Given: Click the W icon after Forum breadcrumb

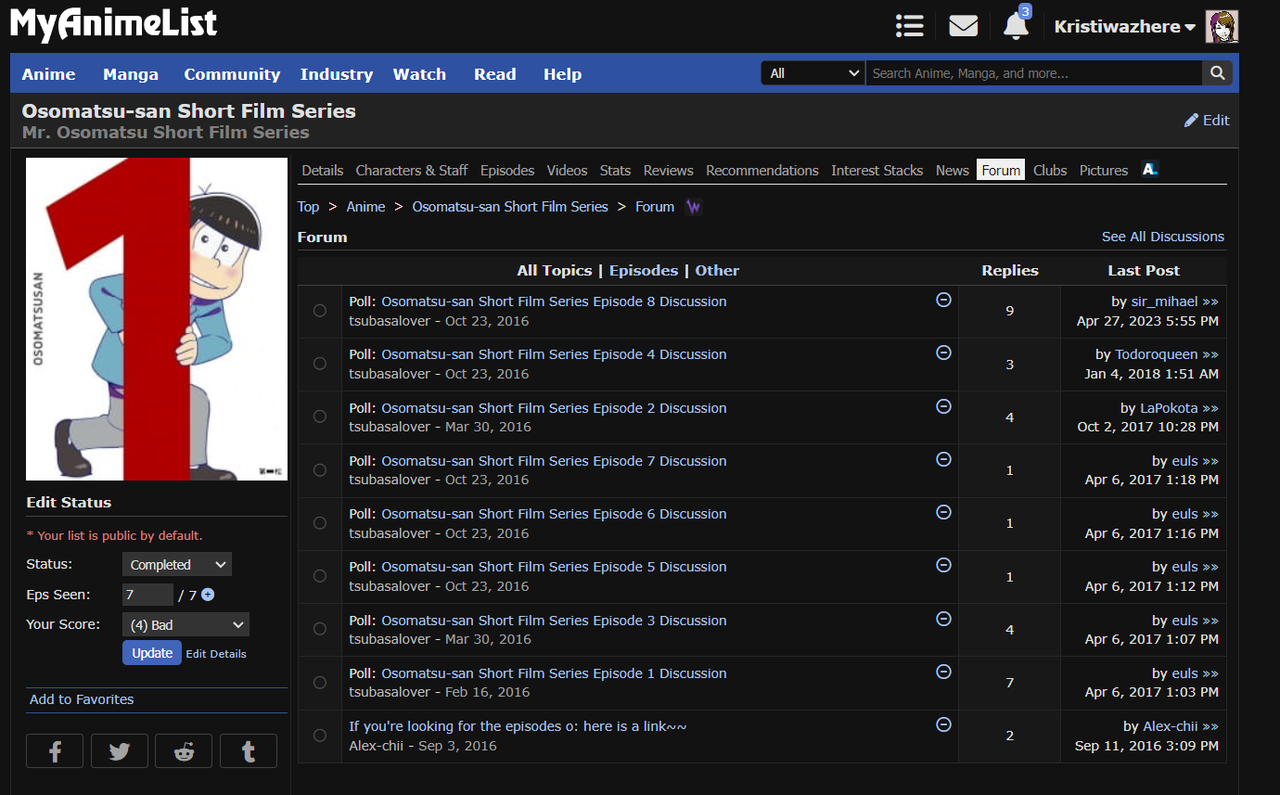Looking at the screenshot, I should coord(694,207).
